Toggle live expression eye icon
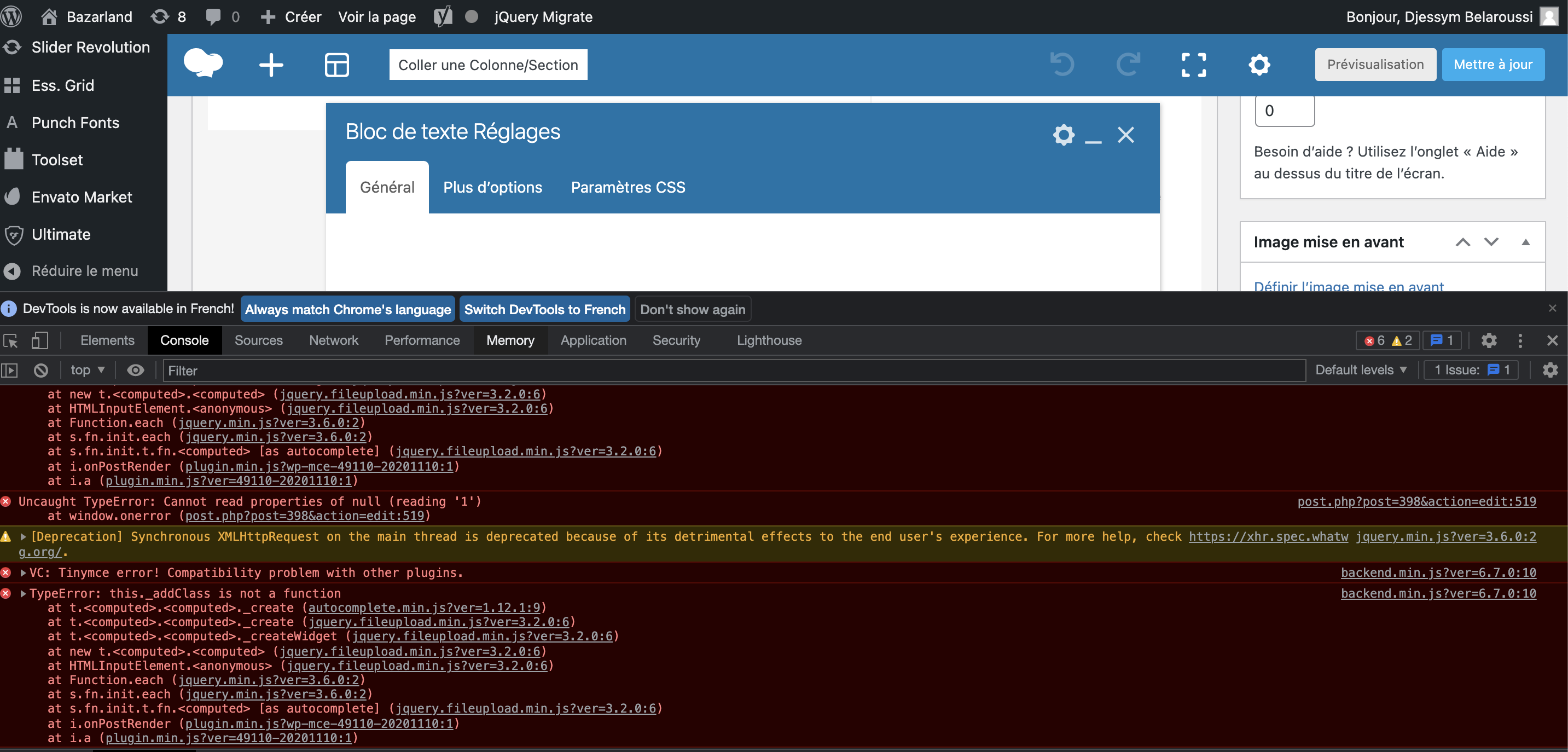The width and height of the screenshot is (1568, 752). coord(135,369)
